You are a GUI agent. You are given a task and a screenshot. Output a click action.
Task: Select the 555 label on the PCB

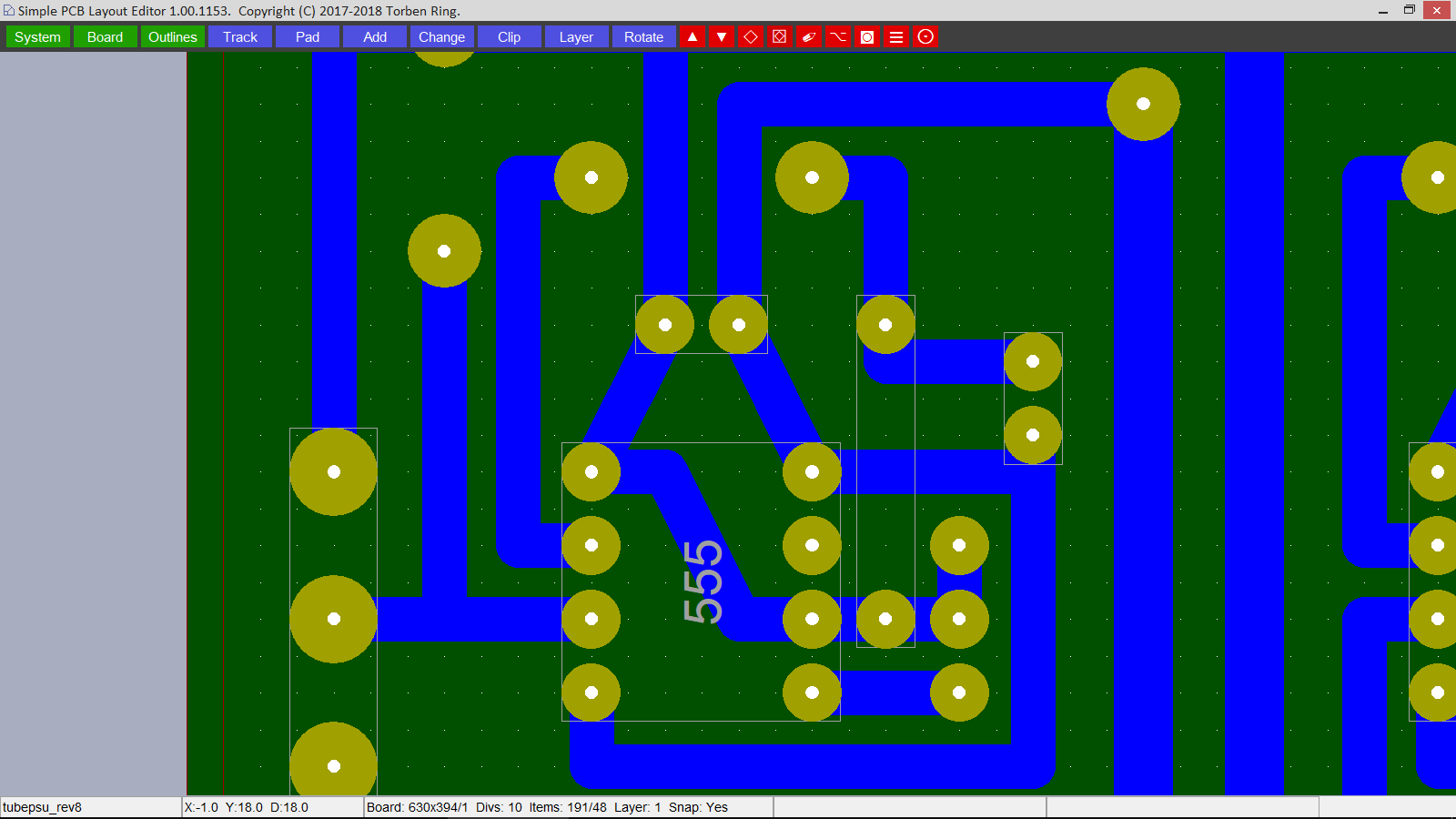(x=703, y=582)
